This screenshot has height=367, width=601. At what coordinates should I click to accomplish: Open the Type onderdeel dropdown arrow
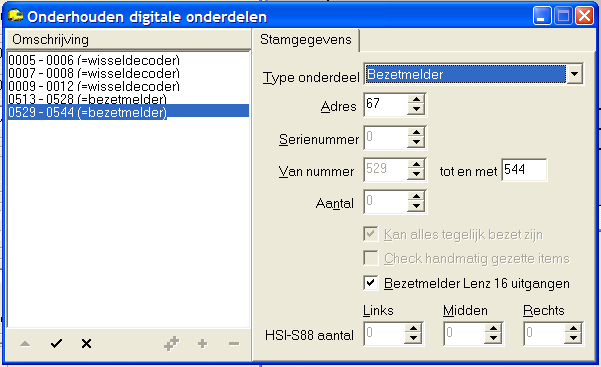[574, 74]
